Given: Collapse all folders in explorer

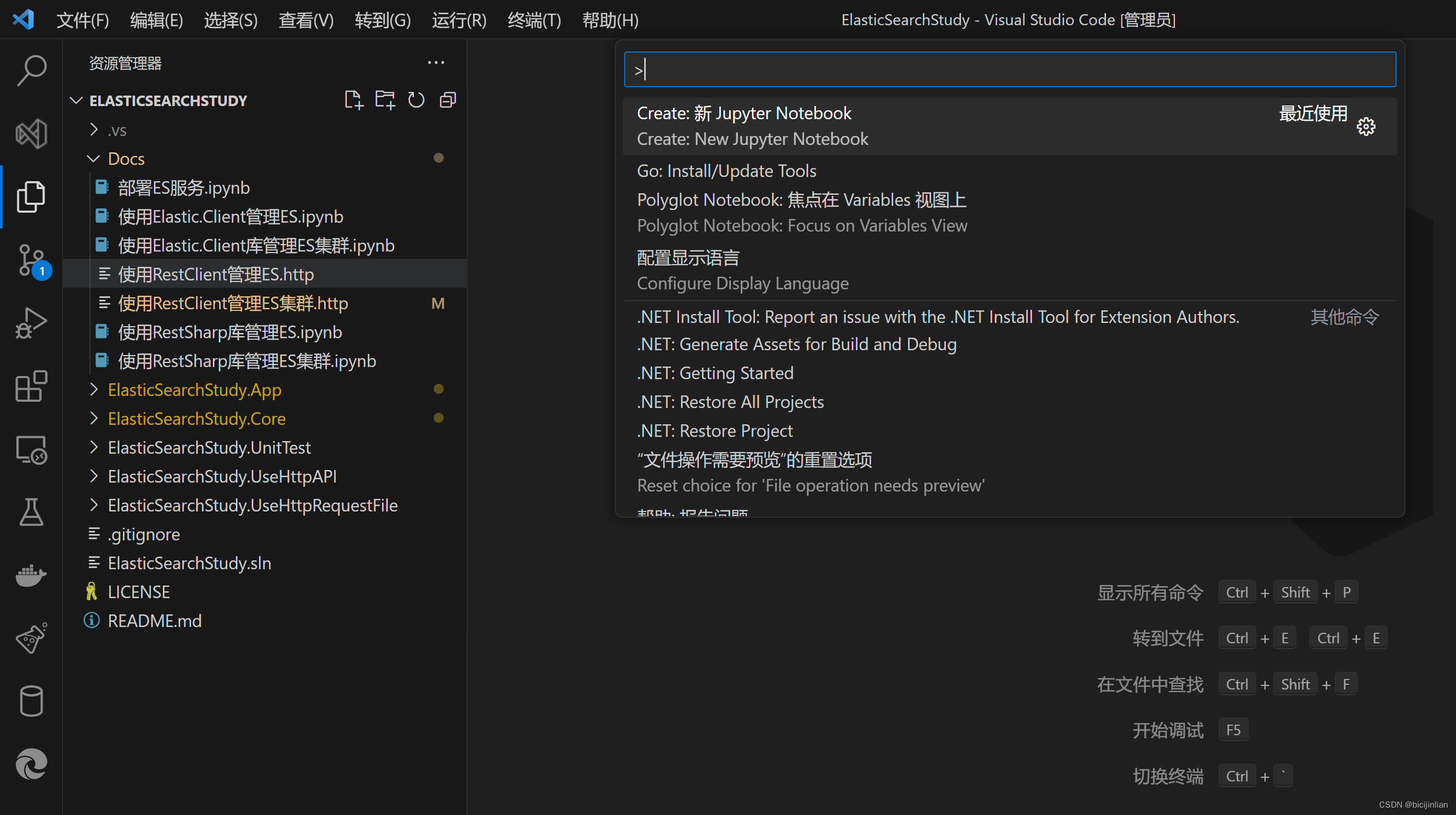Looking at the screenshot, I should (x=448, y=100).
